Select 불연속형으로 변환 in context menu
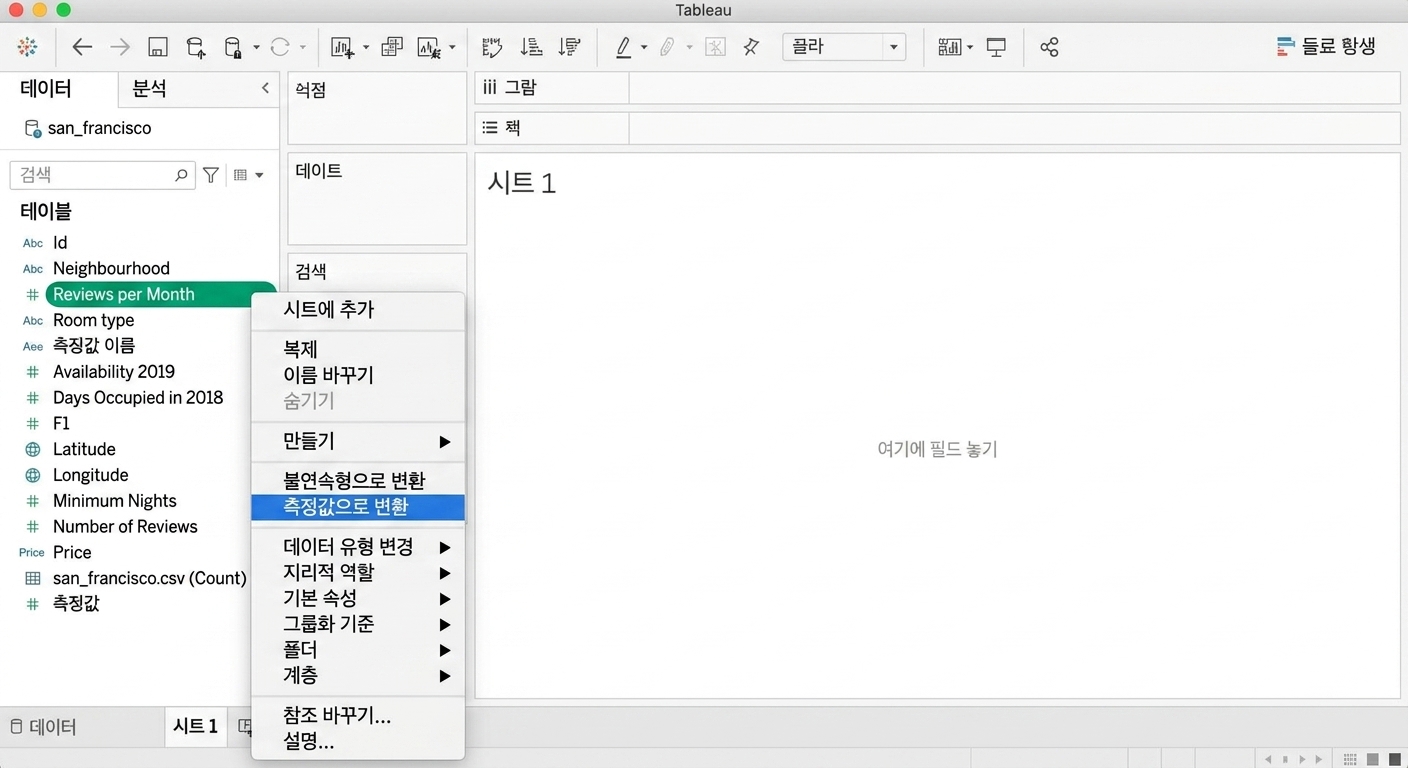 point(358,481)
